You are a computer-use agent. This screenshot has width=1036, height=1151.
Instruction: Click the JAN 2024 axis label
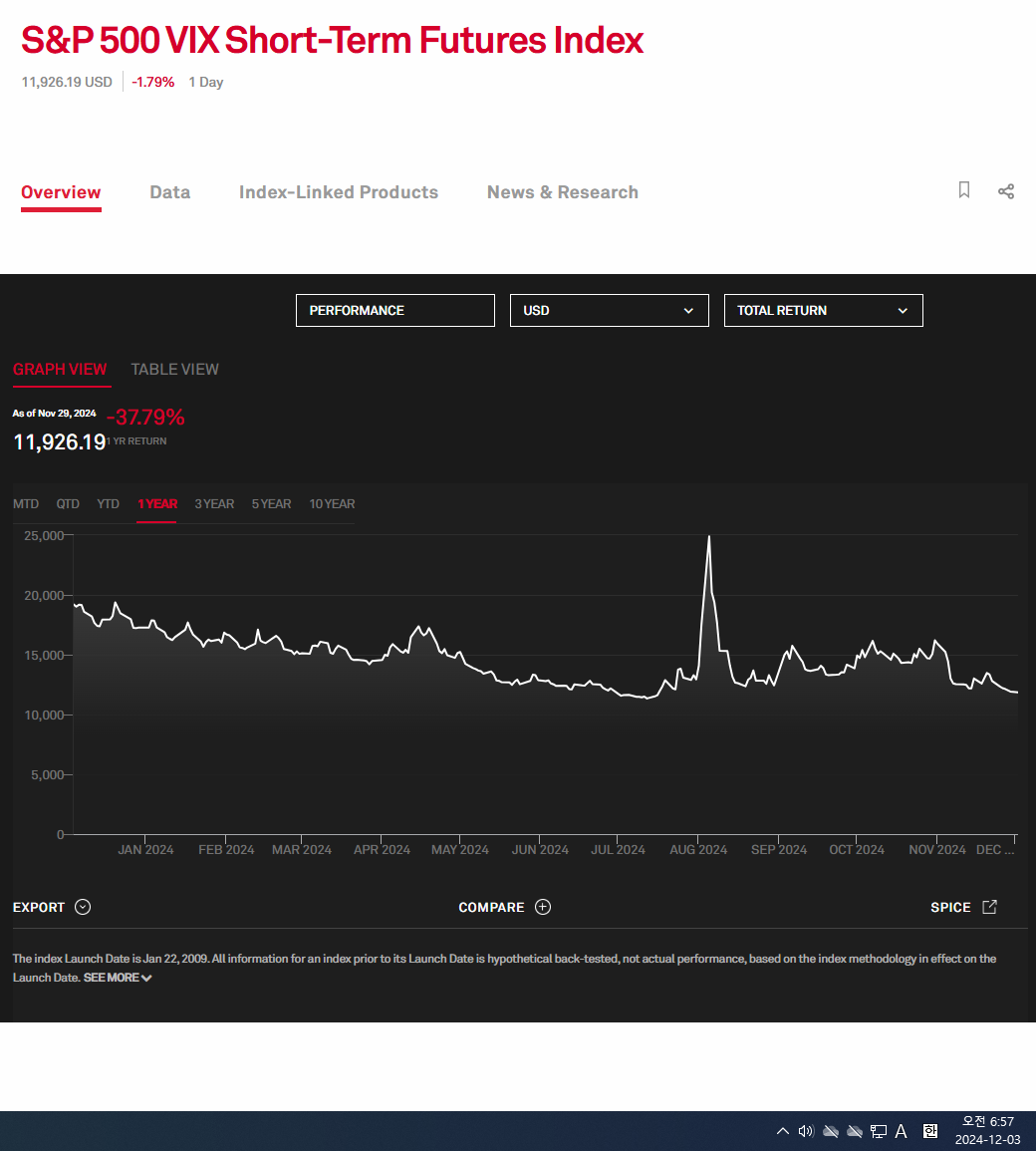pyautogui.click(x=145, y=849)
